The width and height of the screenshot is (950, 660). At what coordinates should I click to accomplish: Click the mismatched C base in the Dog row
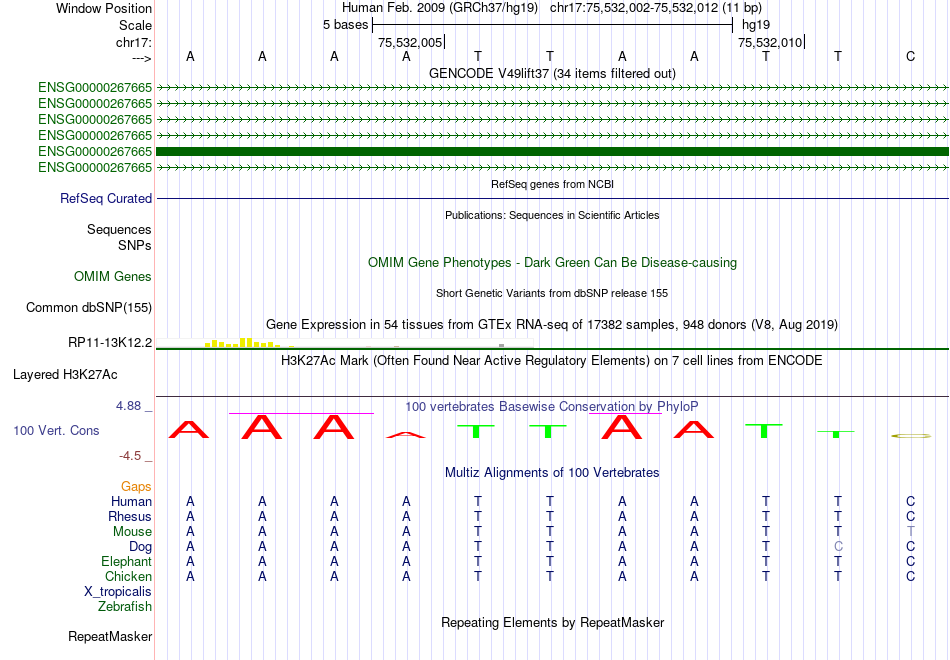pos(838,547)
